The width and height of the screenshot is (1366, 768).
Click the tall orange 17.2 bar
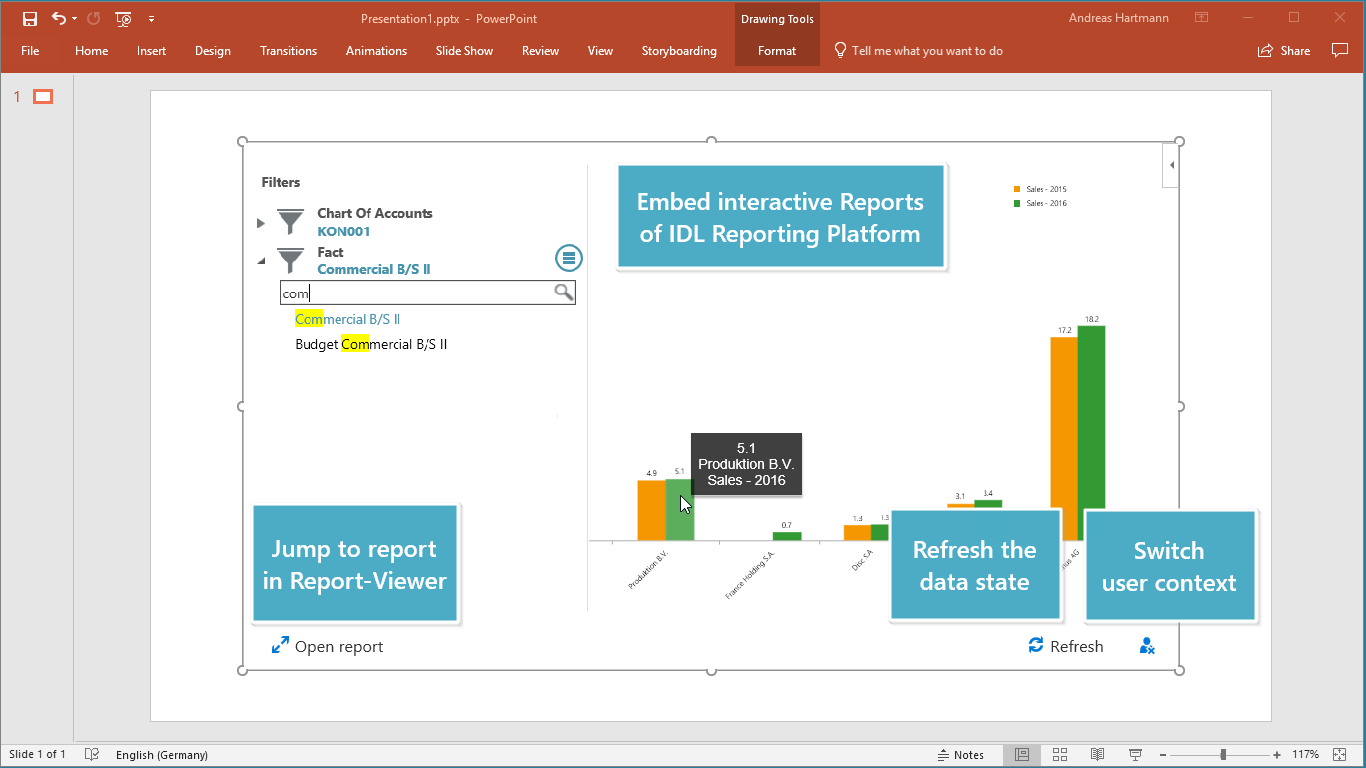click(x=1064, y=424)
